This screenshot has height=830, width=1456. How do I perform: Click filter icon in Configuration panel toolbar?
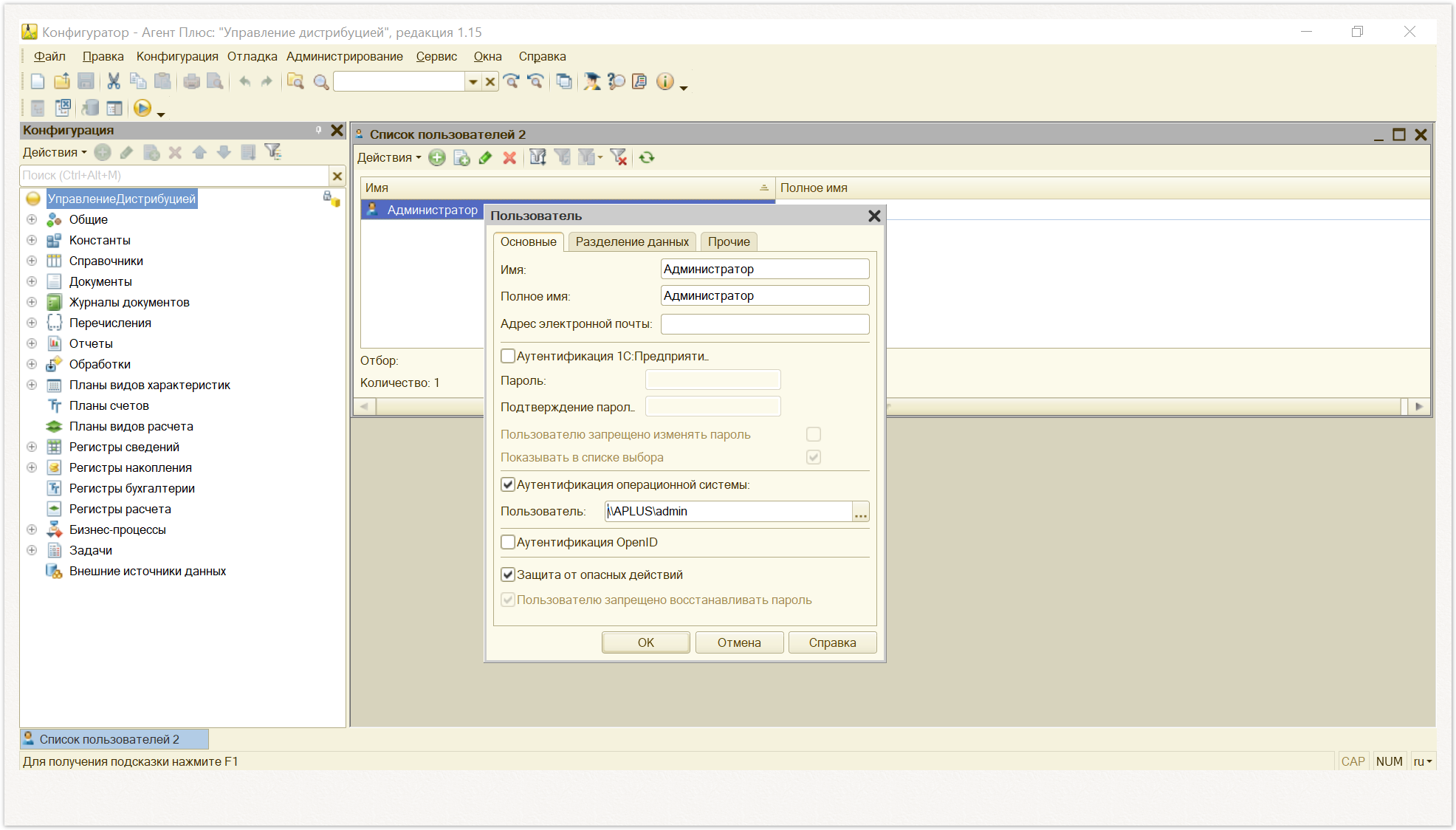pos(273,152)
